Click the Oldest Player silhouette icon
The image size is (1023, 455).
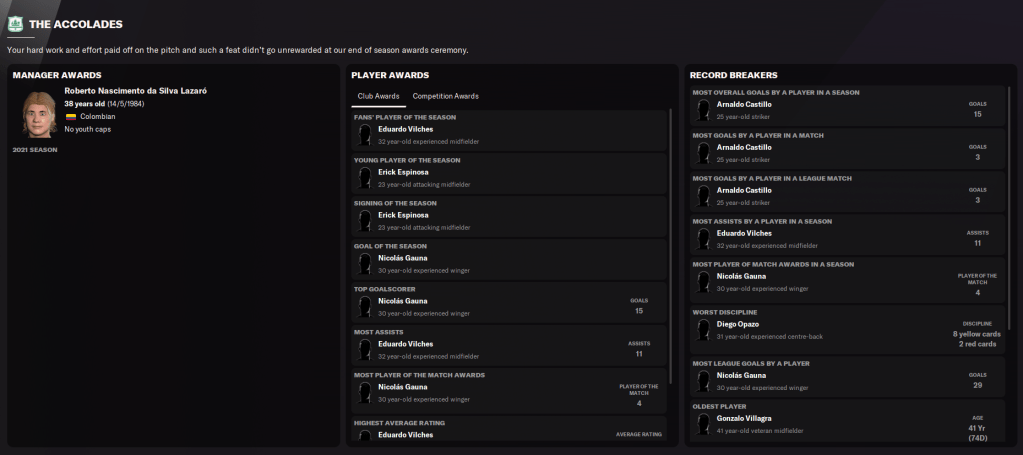704,423
